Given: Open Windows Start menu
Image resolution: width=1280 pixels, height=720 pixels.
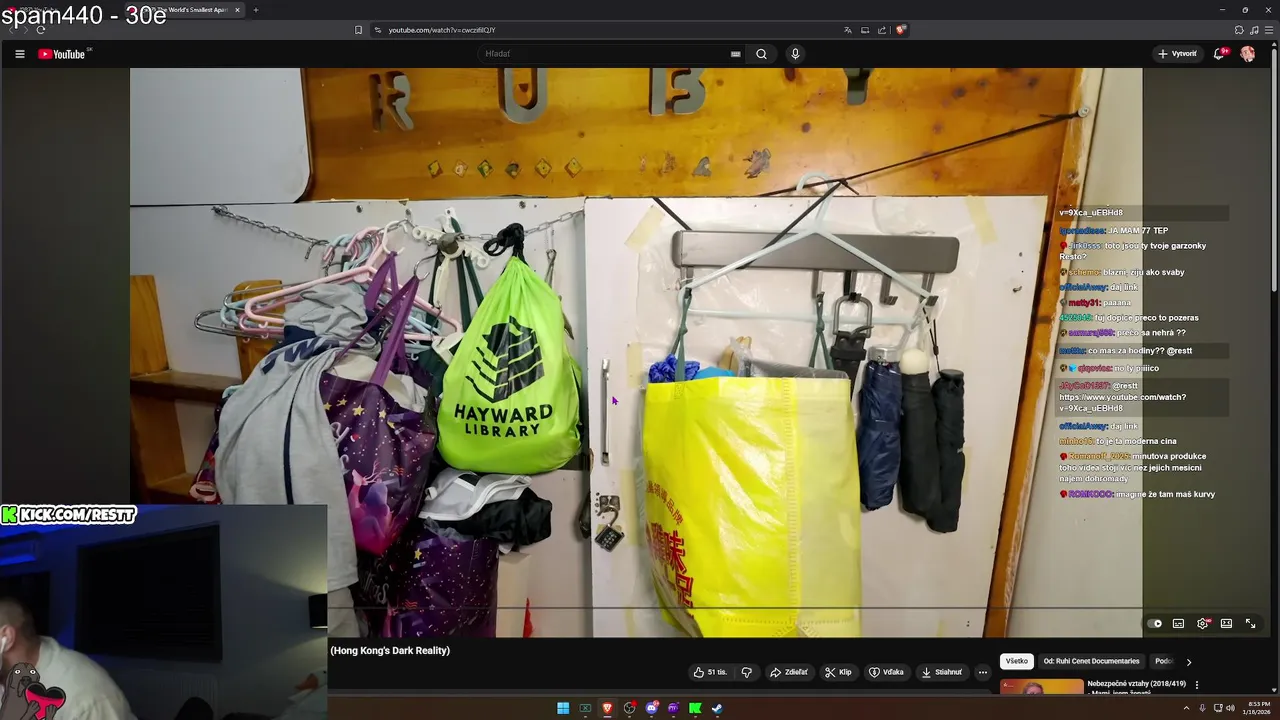Looking at the screenshot, I should [x=563, y=708].
